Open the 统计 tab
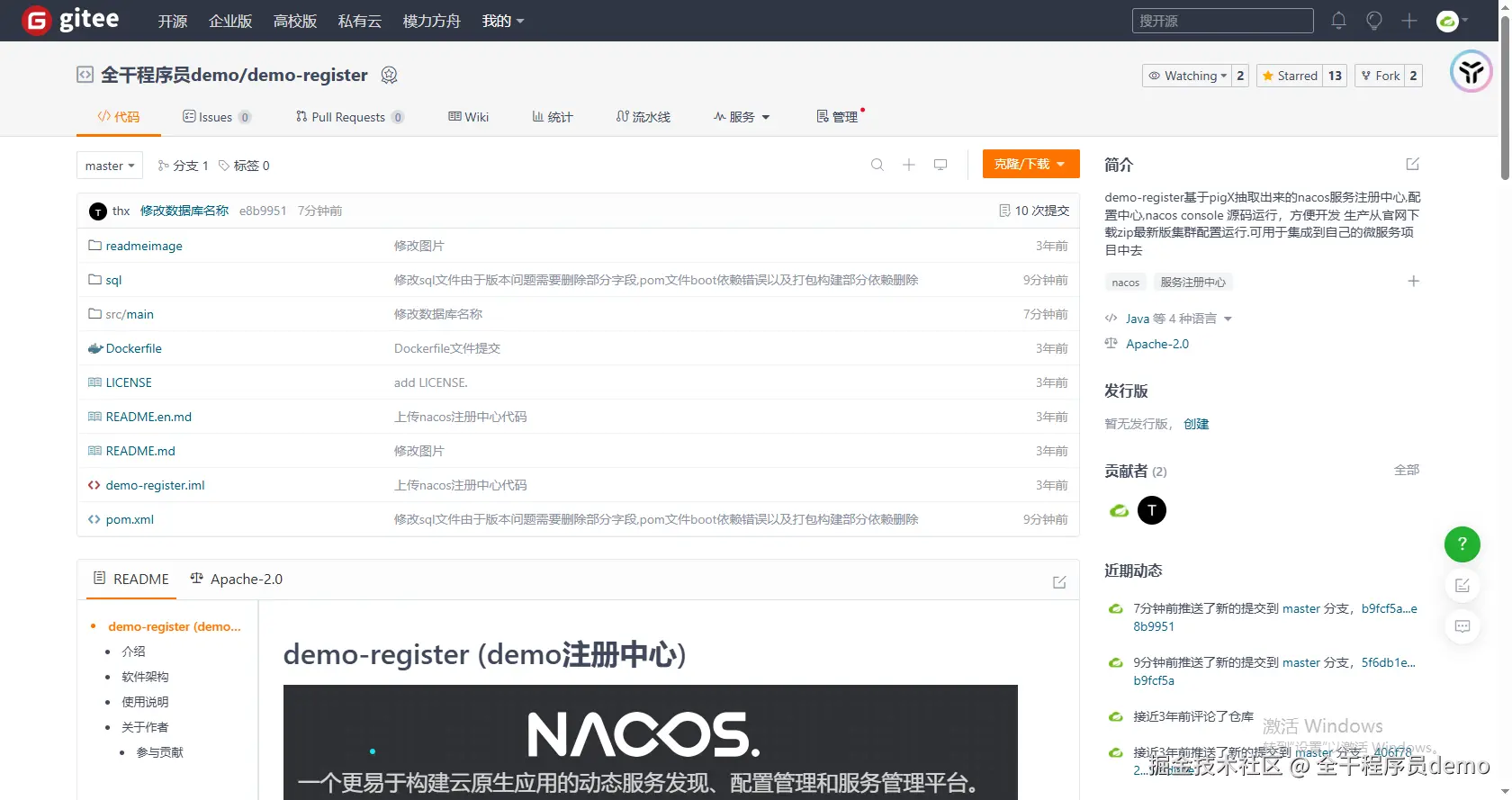This screenshot has height=800, width=1512. [x=553, y=117]
